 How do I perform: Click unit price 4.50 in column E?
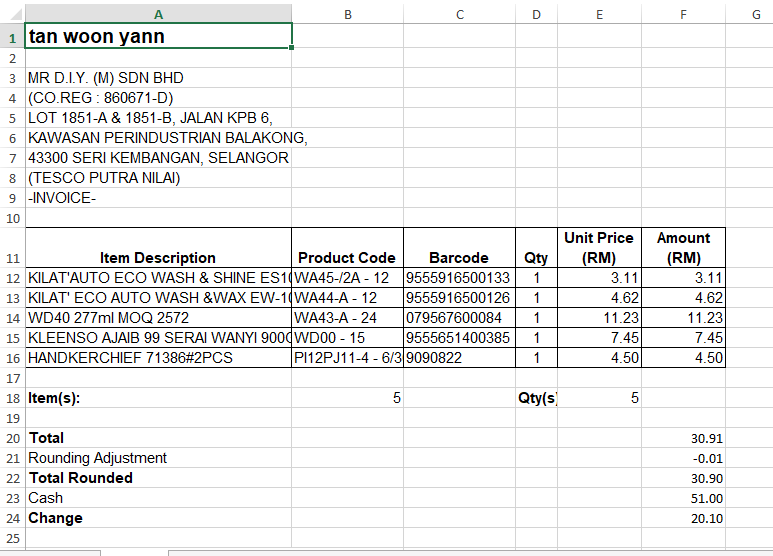coord(599,358)
